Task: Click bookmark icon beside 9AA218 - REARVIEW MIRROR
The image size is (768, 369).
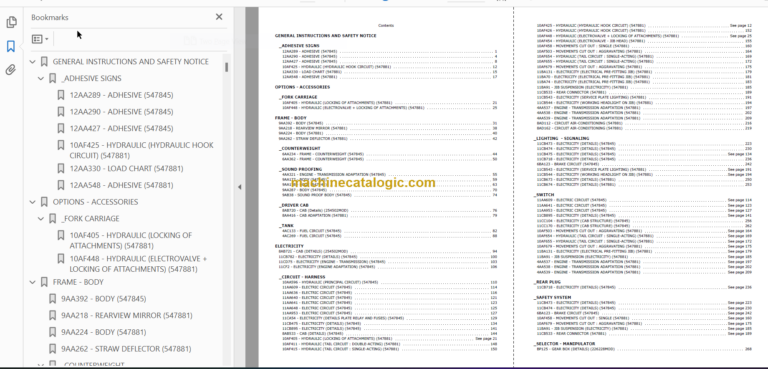Action: click(x=52, y=316)
